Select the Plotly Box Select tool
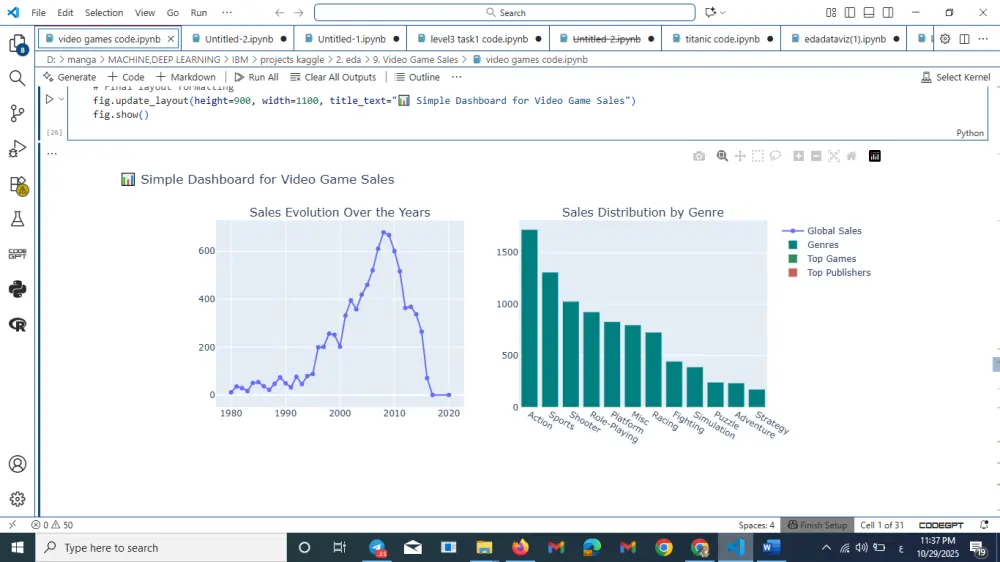This screenshot has width=1000, height=562. (x=758, y=156)
